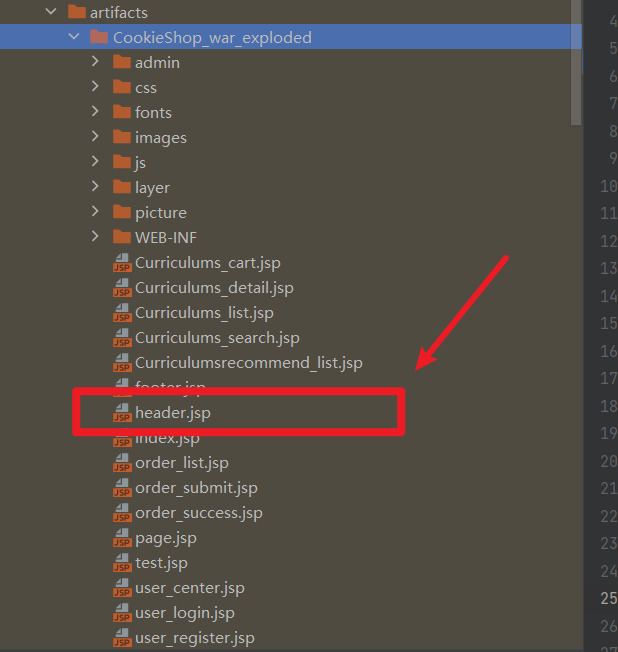Collapse the artifacts folder chevron
Image resolution: width=618 pixels, height=652 pixels.
click(x=51, y=12)
